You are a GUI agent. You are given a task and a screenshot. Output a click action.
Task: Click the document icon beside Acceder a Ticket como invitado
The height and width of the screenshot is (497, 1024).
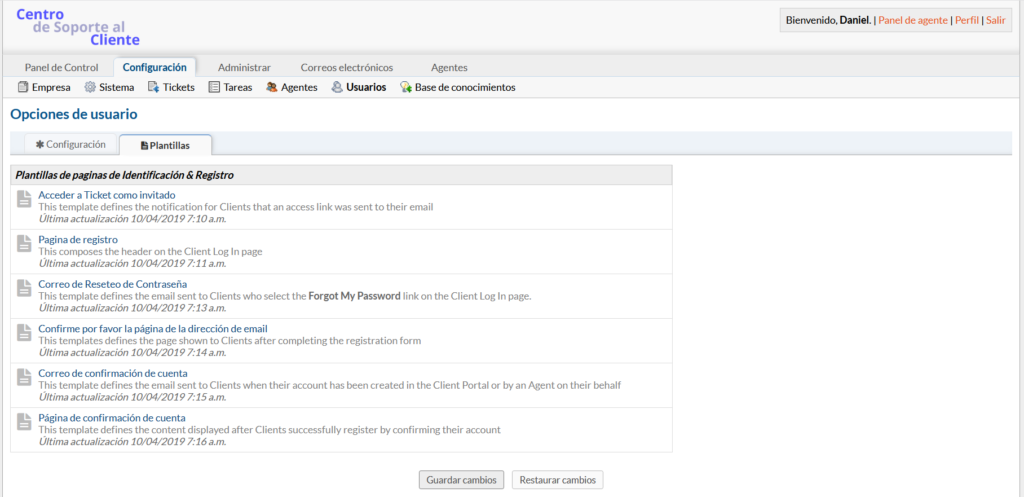tap(25, 200)
